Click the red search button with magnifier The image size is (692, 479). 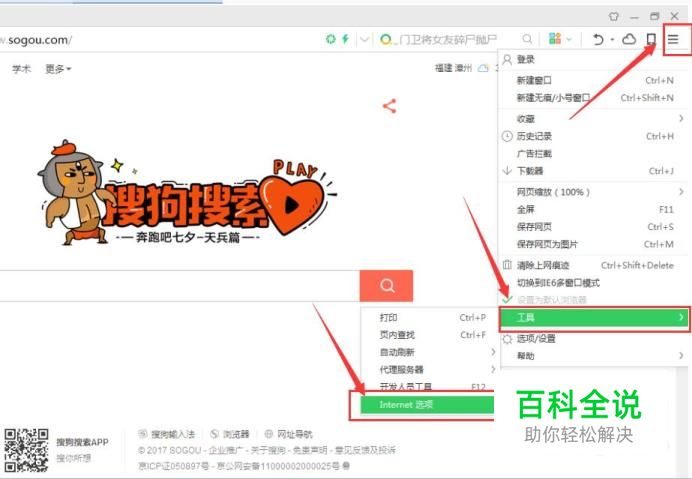tap(387, 286)
